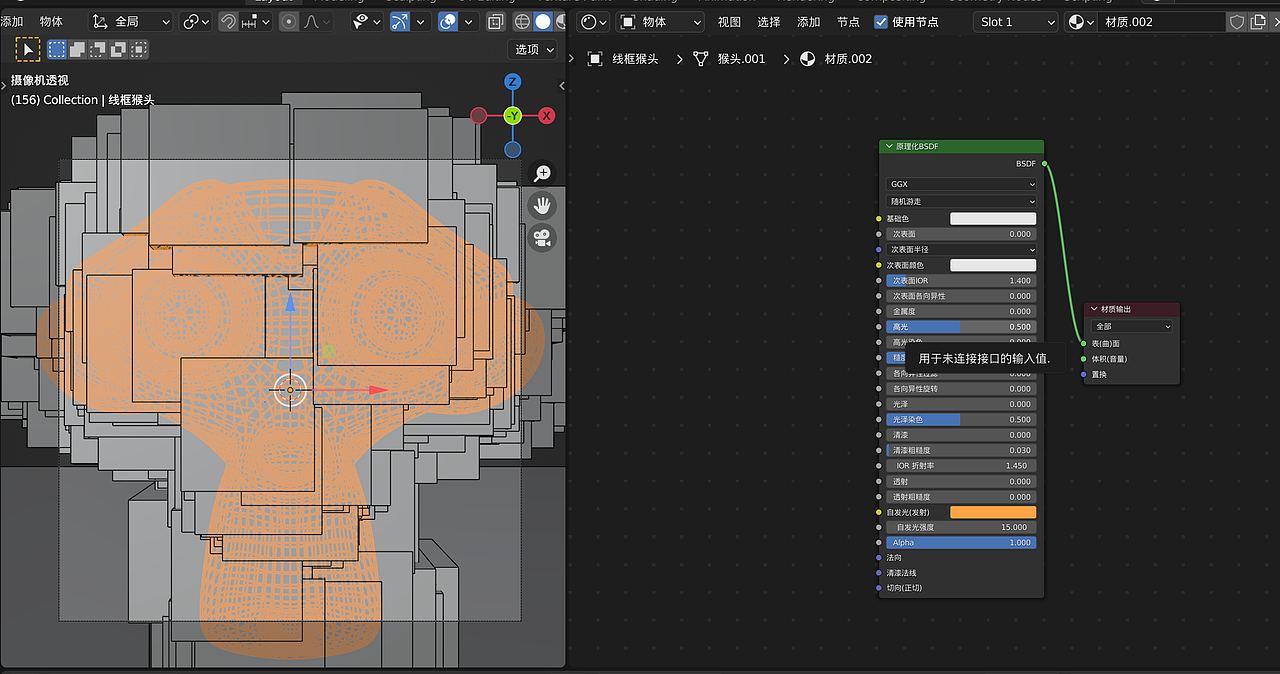Open 物体 shader type dropdown
The width and height of the screenshot is (1280, 674).
660,21
